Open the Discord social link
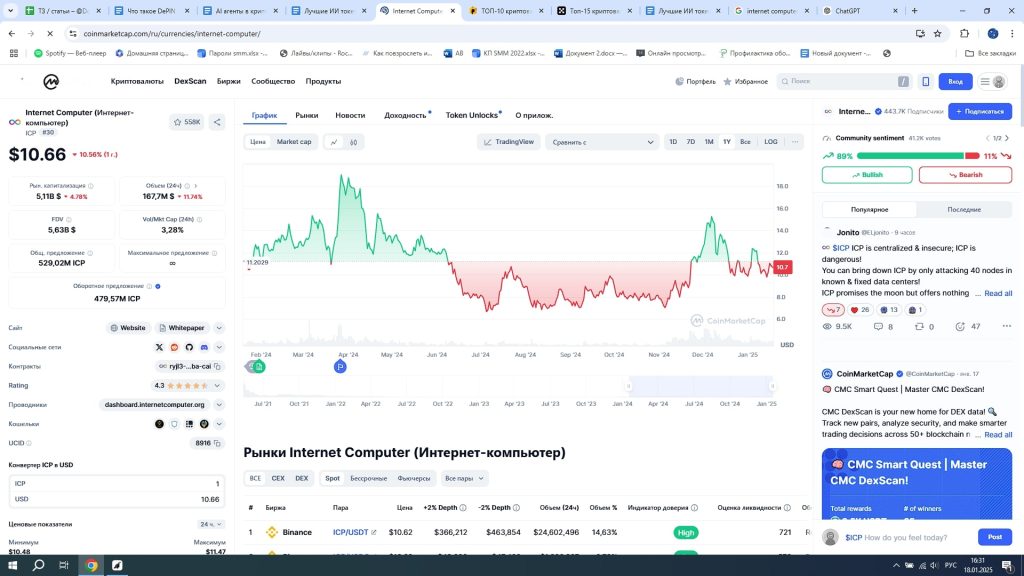Viewport: 1024px width, 576px height. click(204, 347)
